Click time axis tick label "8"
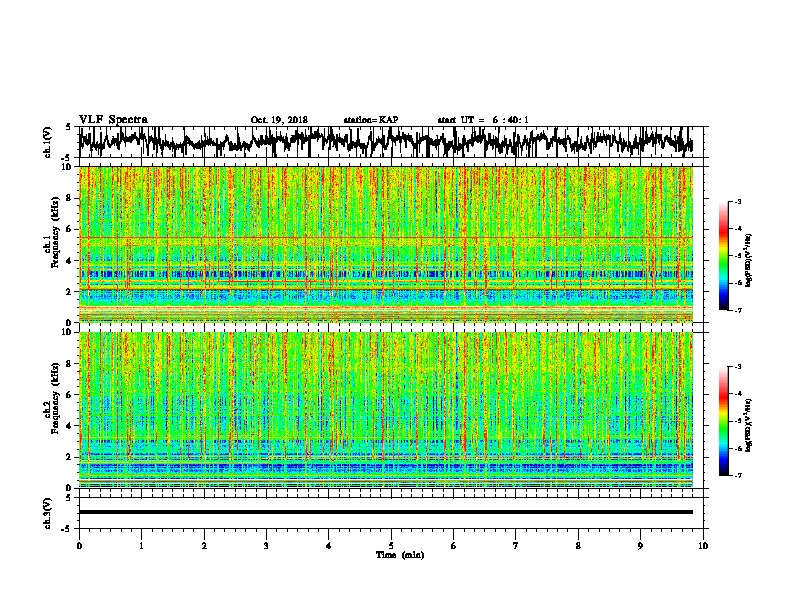The width and height of the screenshot is (792, 612). (x=578, y=546)
